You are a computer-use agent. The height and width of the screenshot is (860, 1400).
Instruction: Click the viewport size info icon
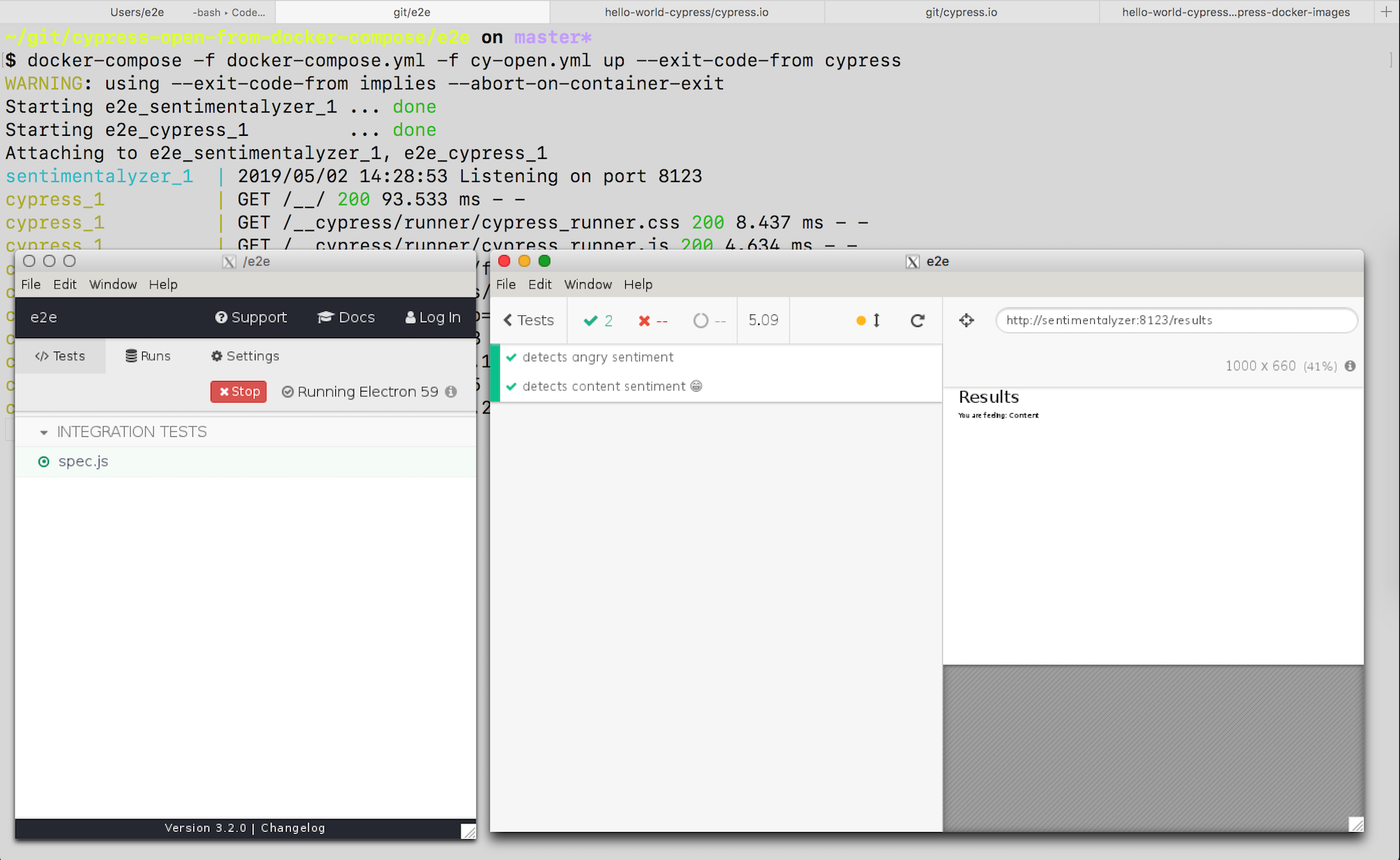tap(1350, 366)
